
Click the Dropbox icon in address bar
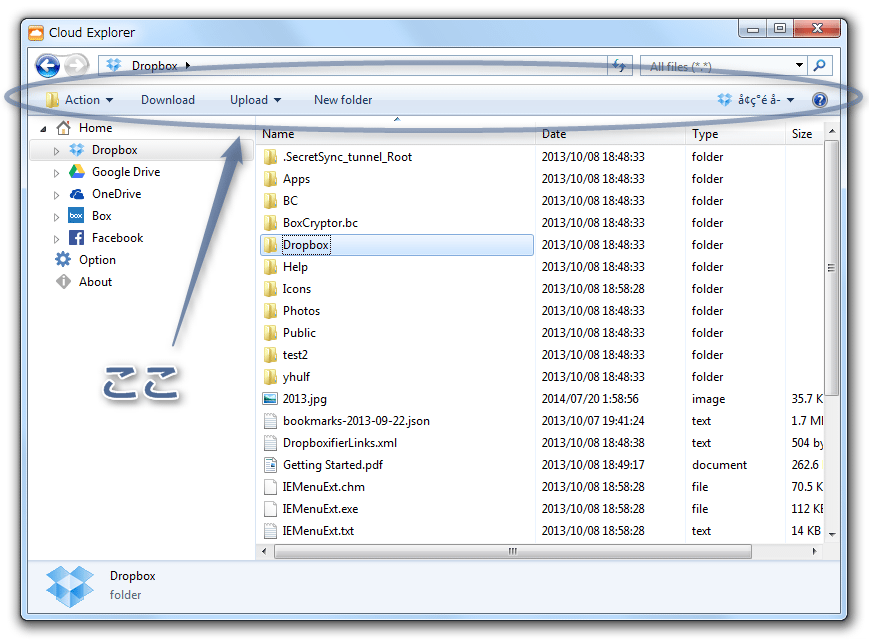click(114, 65)
